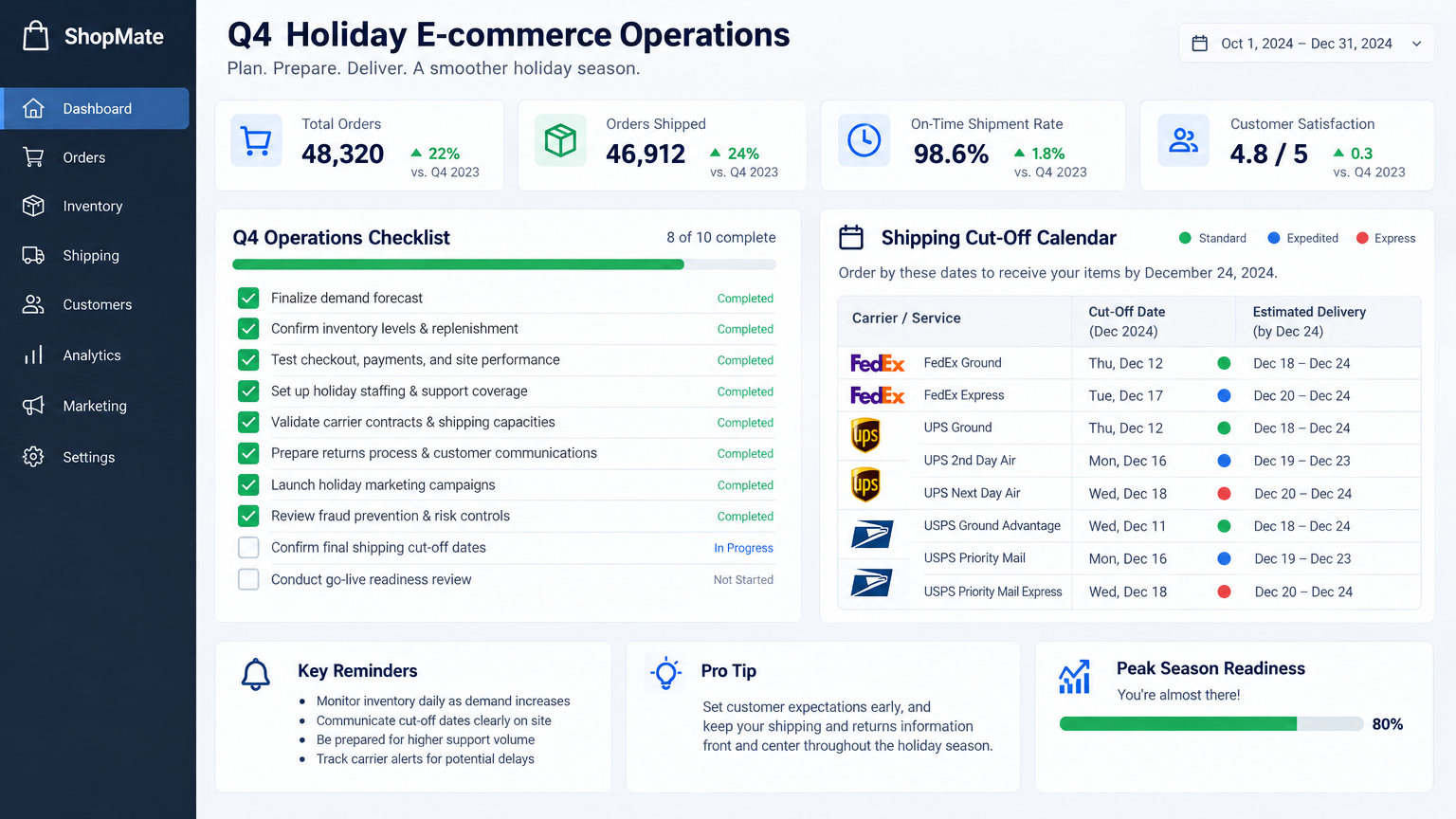1456x819 pixels.
Task: Uncheck Launch holiday marketing campaigns
Action: tap(248, 485)
